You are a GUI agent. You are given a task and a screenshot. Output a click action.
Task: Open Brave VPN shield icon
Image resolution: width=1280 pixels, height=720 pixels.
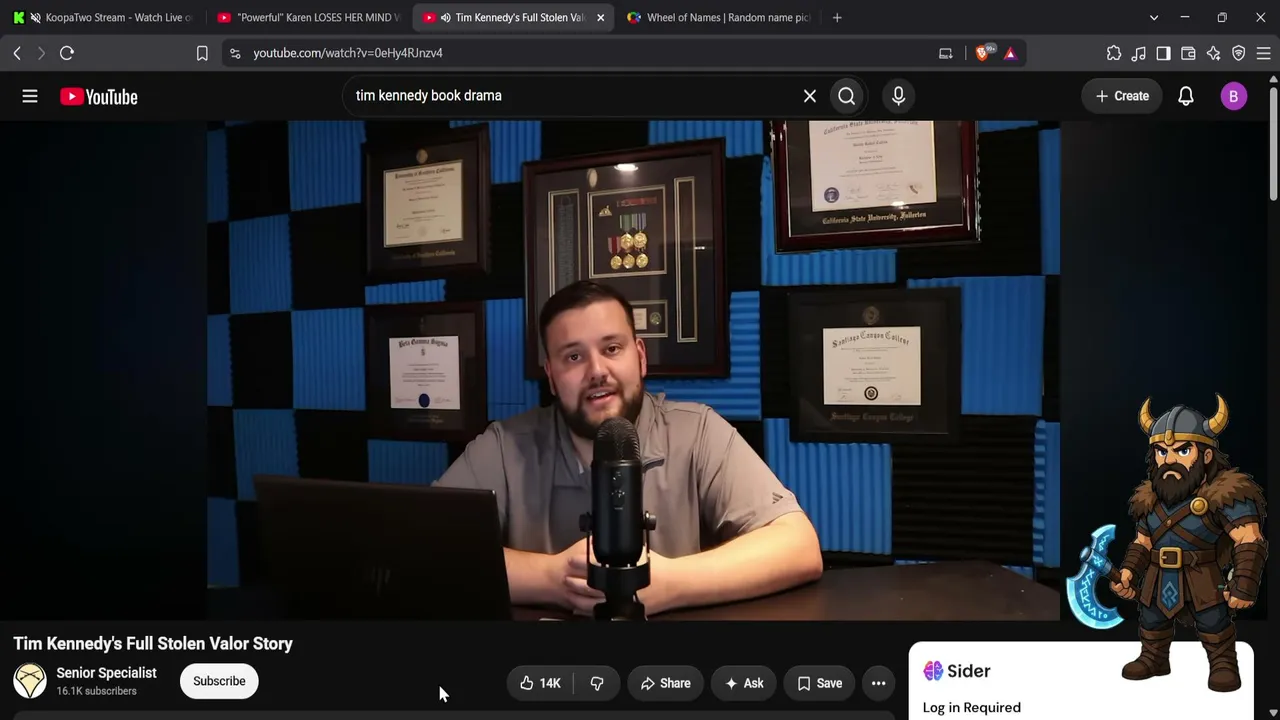point(1239,53)
